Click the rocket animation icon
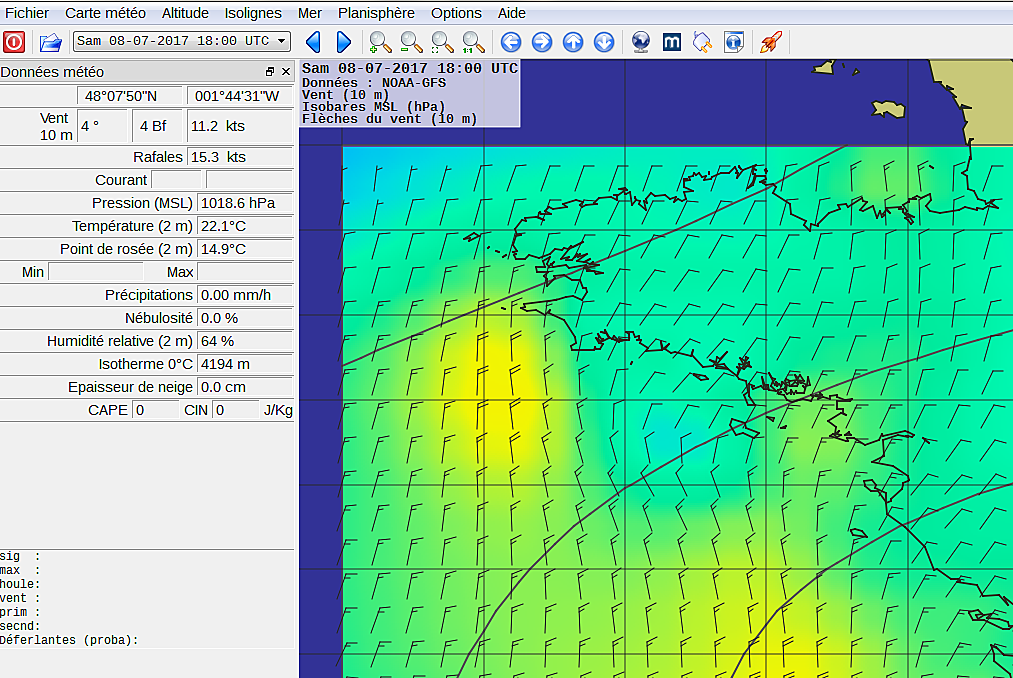 click(771, 43)
